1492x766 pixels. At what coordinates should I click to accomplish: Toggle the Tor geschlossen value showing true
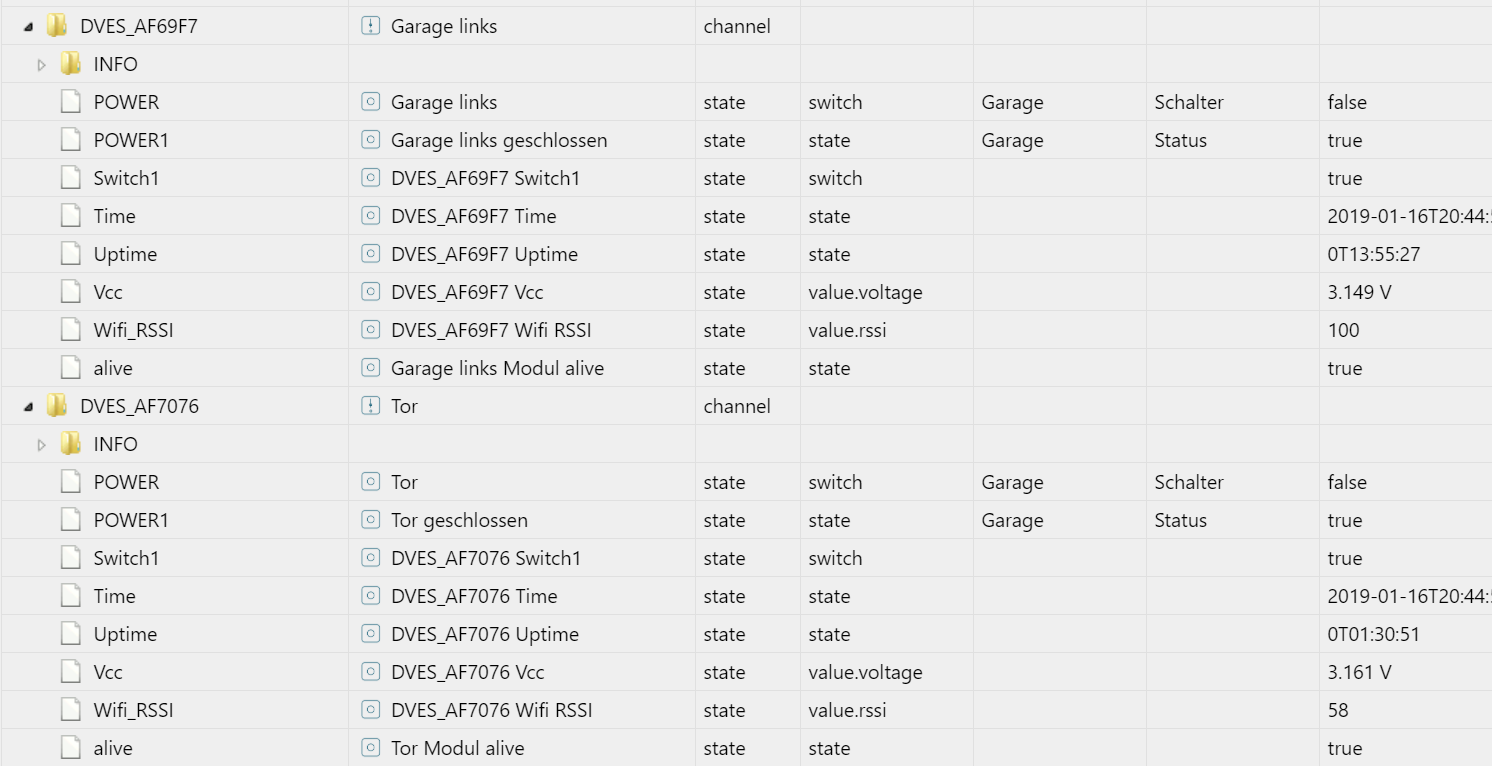(1345, 520)
